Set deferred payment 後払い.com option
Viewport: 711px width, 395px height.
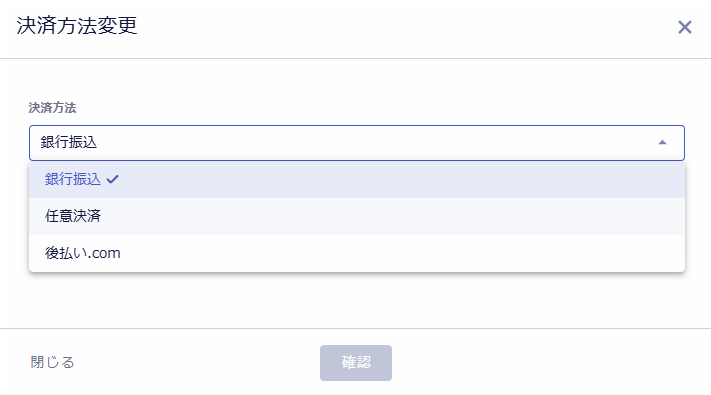click(357, 253)
